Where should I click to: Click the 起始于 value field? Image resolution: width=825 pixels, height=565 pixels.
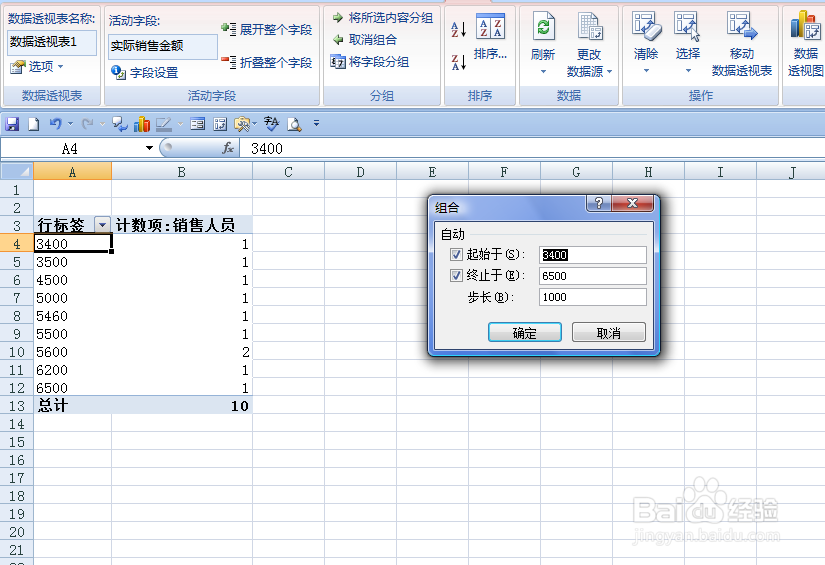pos(592,255)
